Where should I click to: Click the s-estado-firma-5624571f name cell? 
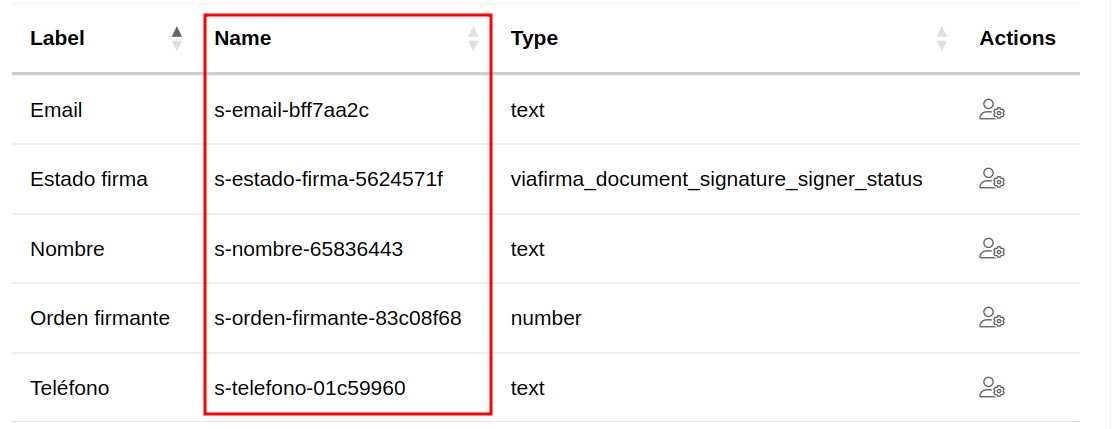329,180
